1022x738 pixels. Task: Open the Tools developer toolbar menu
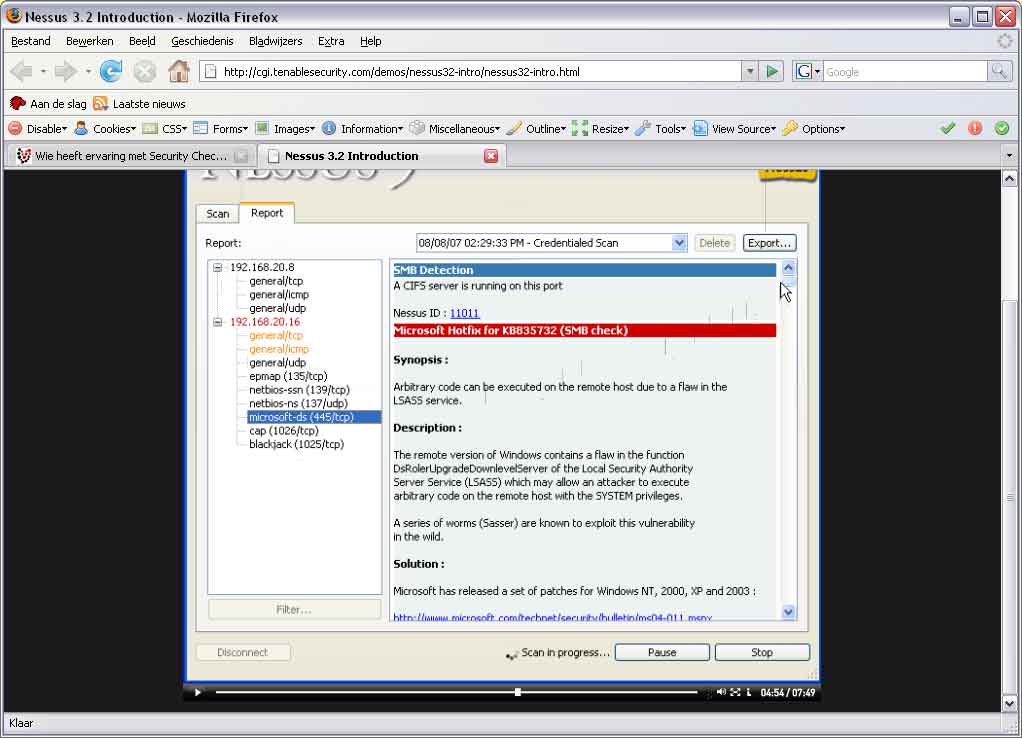660,128
